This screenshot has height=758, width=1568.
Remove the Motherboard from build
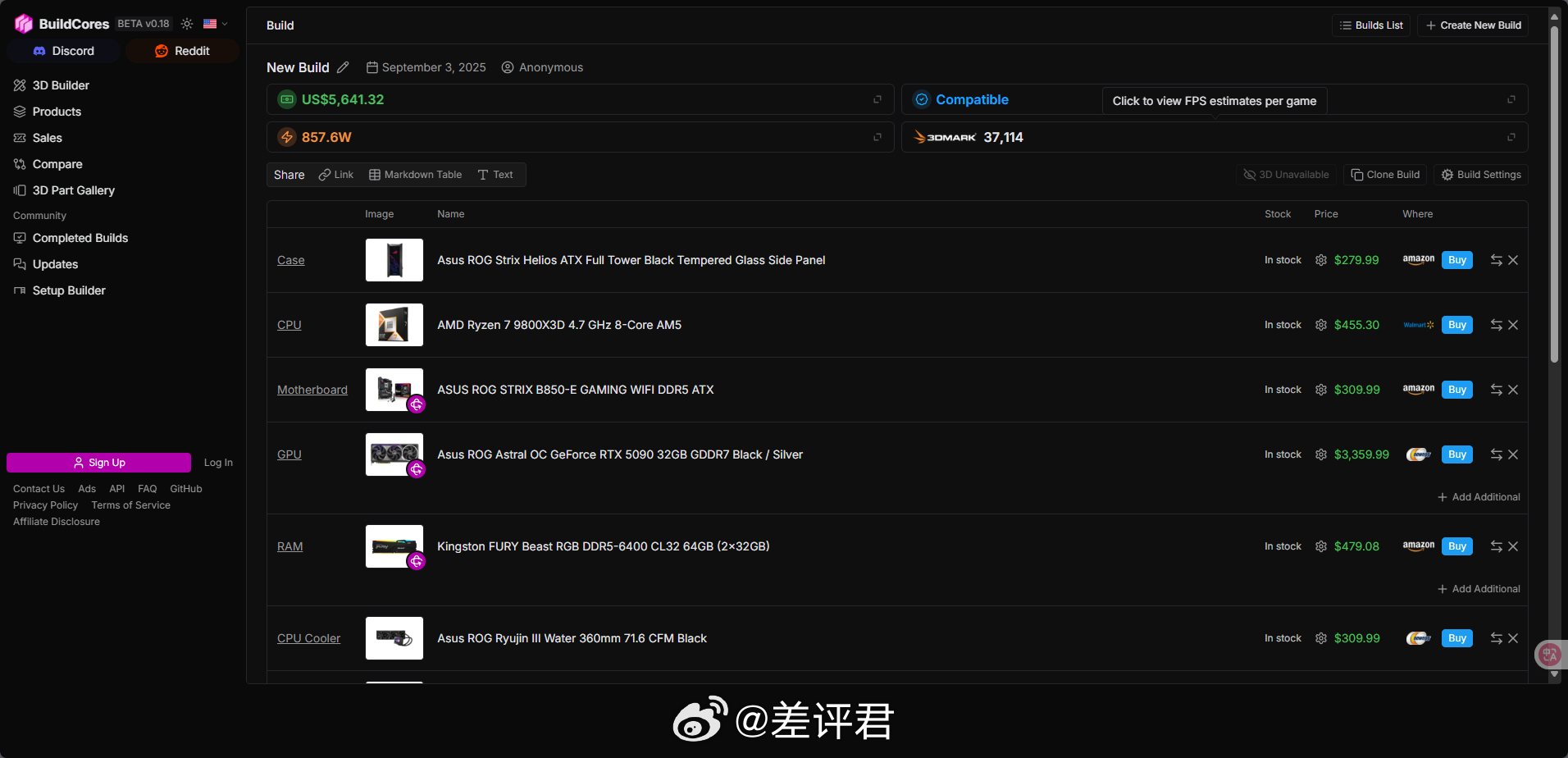[1513, 390]
